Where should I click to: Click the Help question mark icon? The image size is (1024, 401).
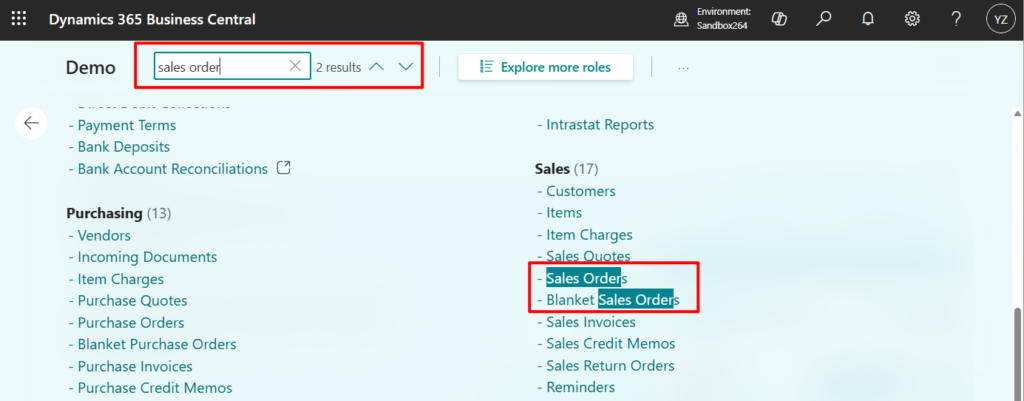coord(956,19)
